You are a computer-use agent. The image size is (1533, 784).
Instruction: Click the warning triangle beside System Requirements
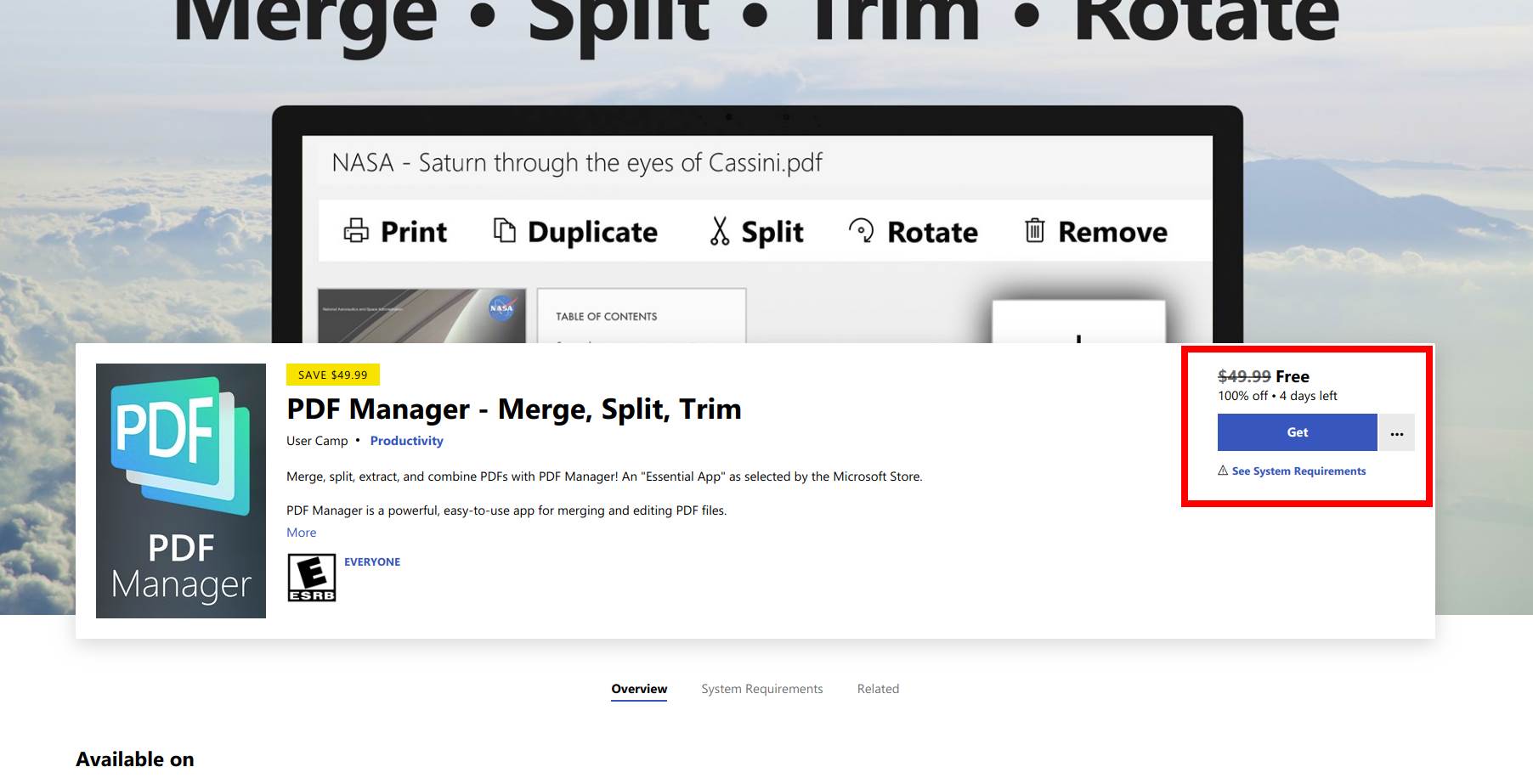pyautogui.click(x=1223, y=471)
